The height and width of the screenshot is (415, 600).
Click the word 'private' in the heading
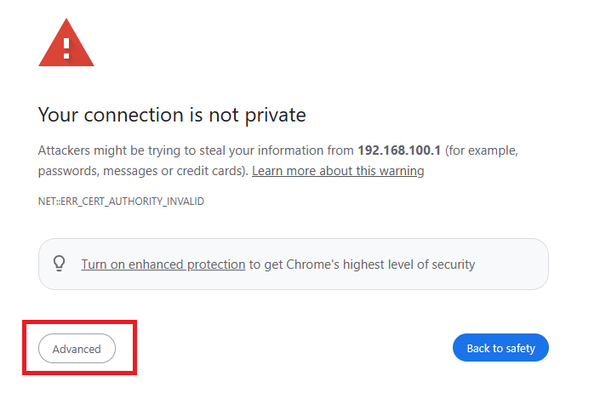pos(273,114)
